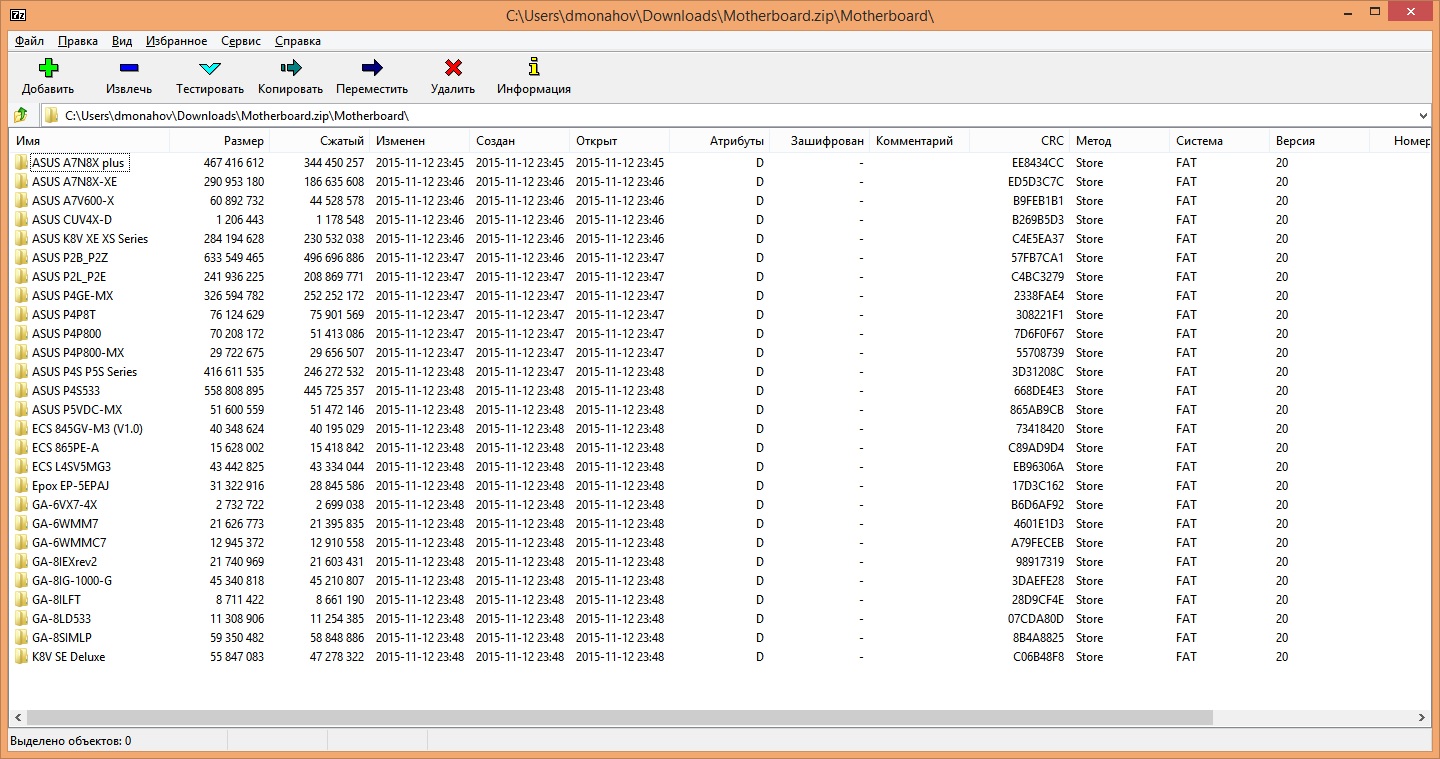Click CRC value EE8434CC
The image size is (1440, 759).
pos(1038,162)
